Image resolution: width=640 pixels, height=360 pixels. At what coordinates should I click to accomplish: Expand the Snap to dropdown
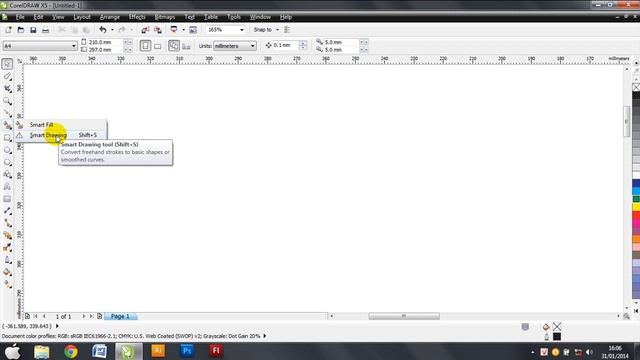(278, 30)
